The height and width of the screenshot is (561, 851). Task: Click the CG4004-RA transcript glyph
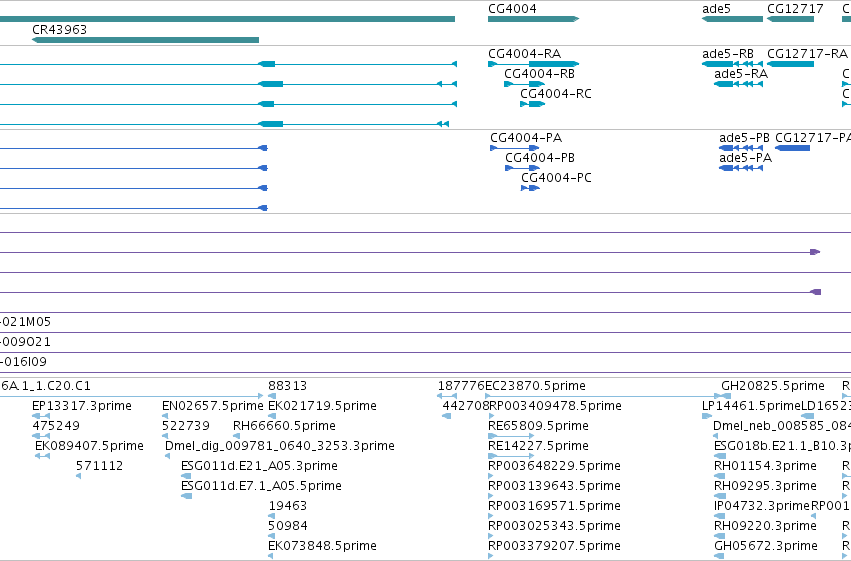pyautogui.click(x=534, y=64)
